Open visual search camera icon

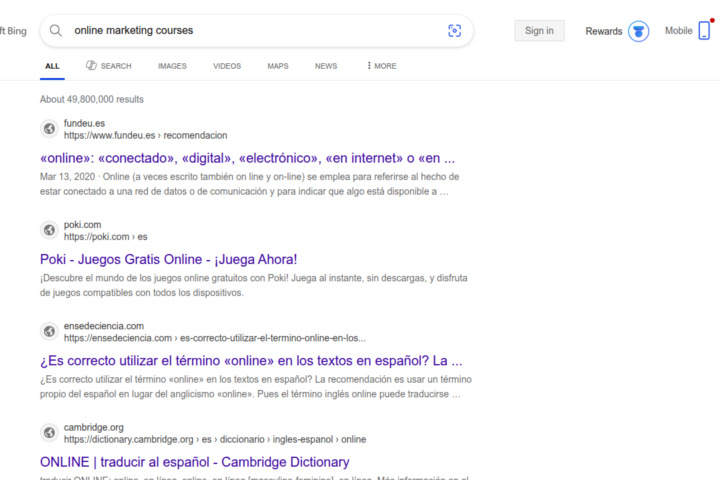pos(454,31)
